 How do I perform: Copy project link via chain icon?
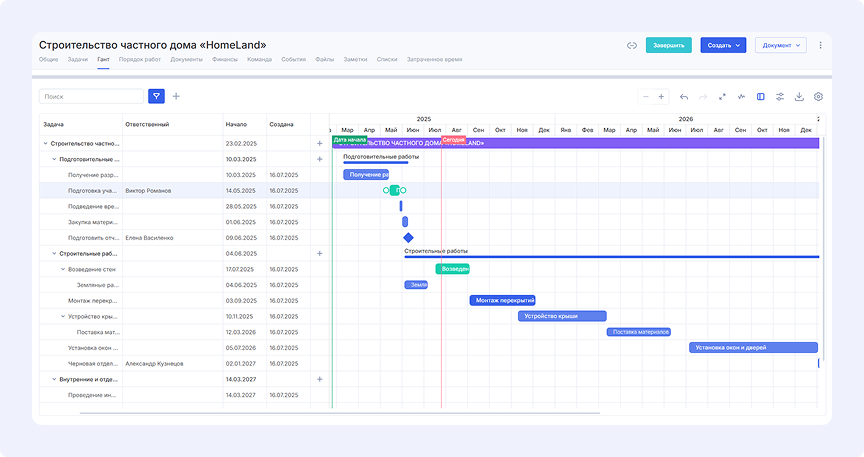coord(632,45)
